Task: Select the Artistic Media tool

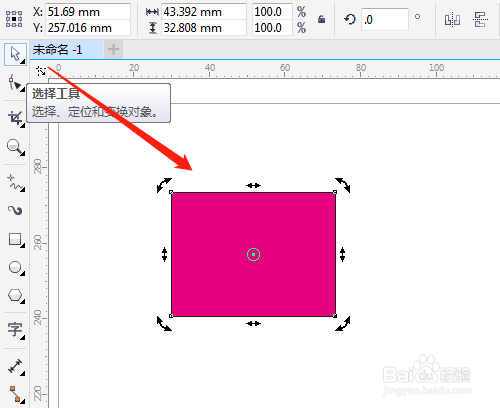Action: coord(15,210)
